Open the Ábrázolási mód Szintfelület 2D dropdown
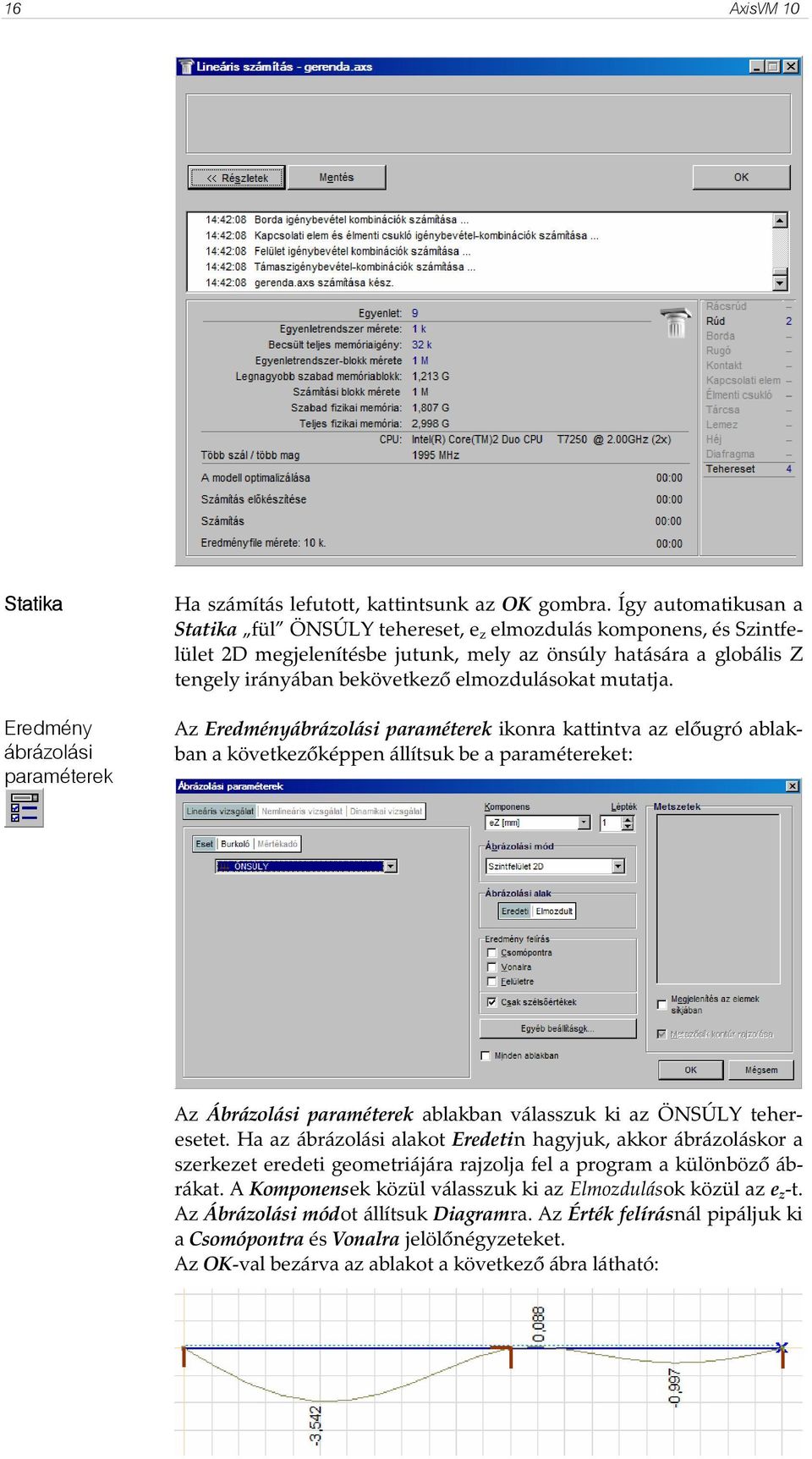Screen dimensions: 812x1459 618,866
